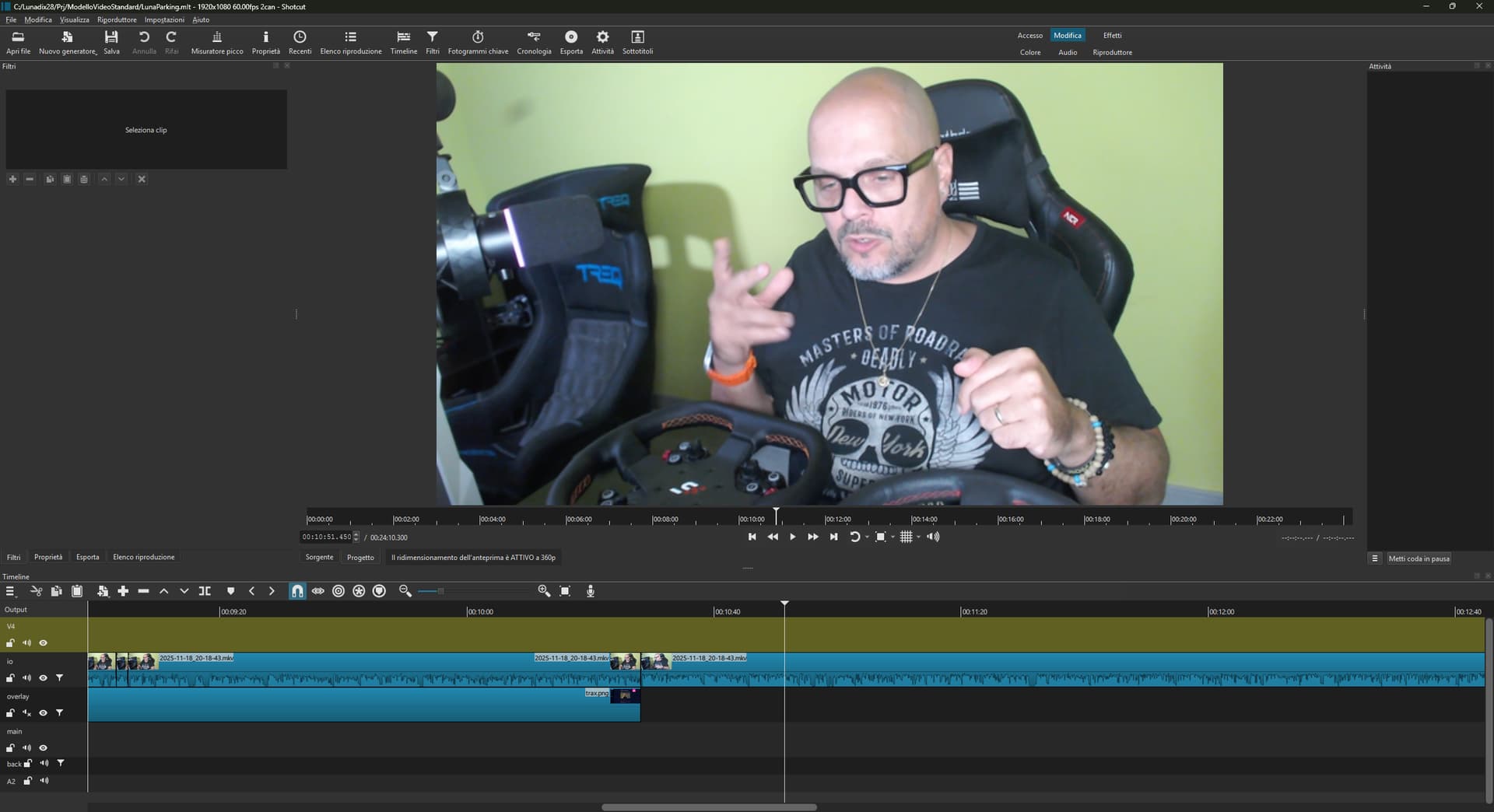Viewport: 1494px width, 812px height.
Task: Click the Metti coda in pausa button
Action: click(1419, 558)
